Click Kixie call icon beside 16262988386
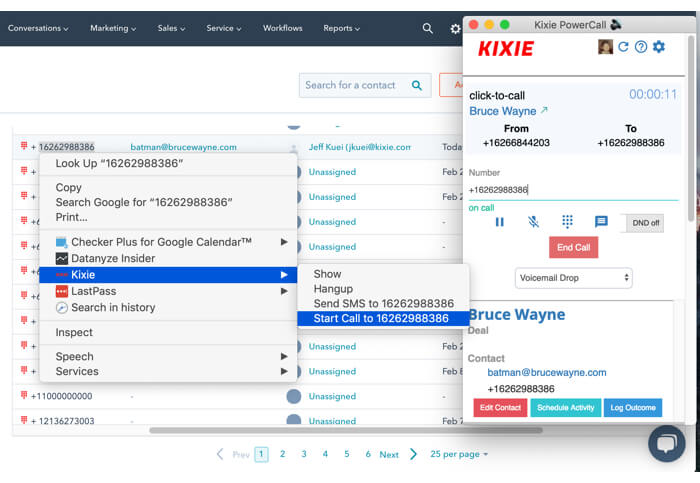 click(x=24, y=146)
